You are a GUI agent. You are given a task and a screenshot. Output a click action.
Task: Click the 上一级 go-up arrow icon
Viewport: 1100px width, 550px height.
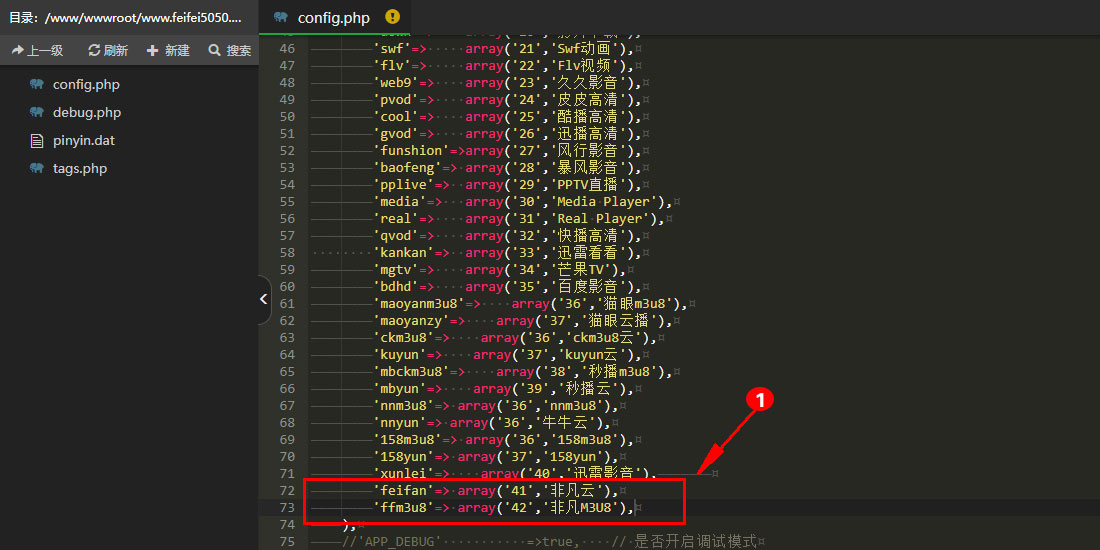click(18, 50)
